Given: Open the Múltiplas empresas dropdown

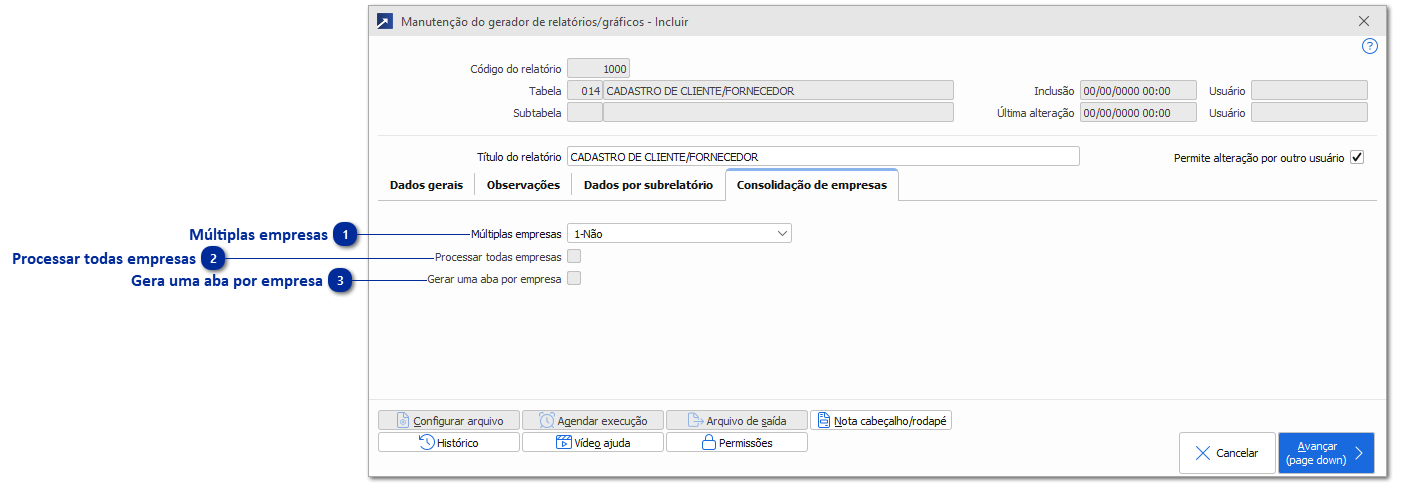Looking at the screenshot, I should pyautogui.click(x=679, y=234).
